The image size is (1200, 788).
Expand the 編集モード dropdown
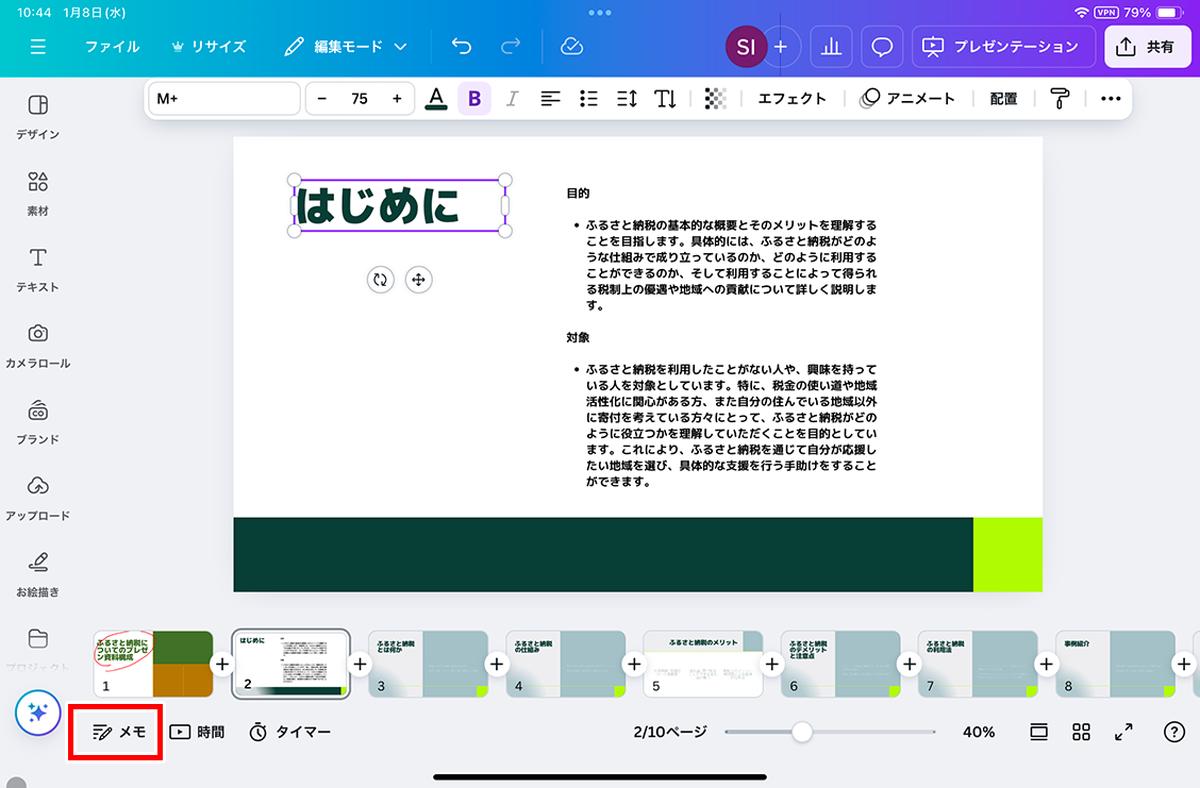click(346, 47)
